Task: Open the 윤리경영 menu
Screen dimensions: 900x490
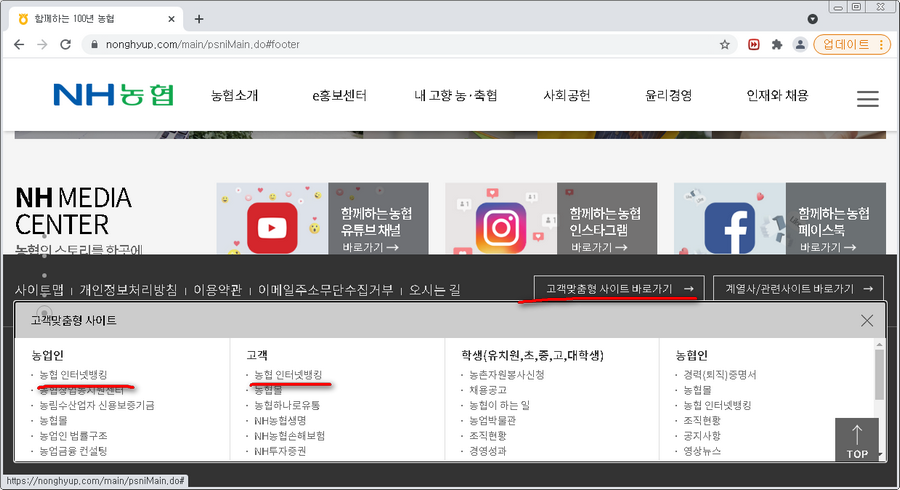Action: tap(669, 95)
